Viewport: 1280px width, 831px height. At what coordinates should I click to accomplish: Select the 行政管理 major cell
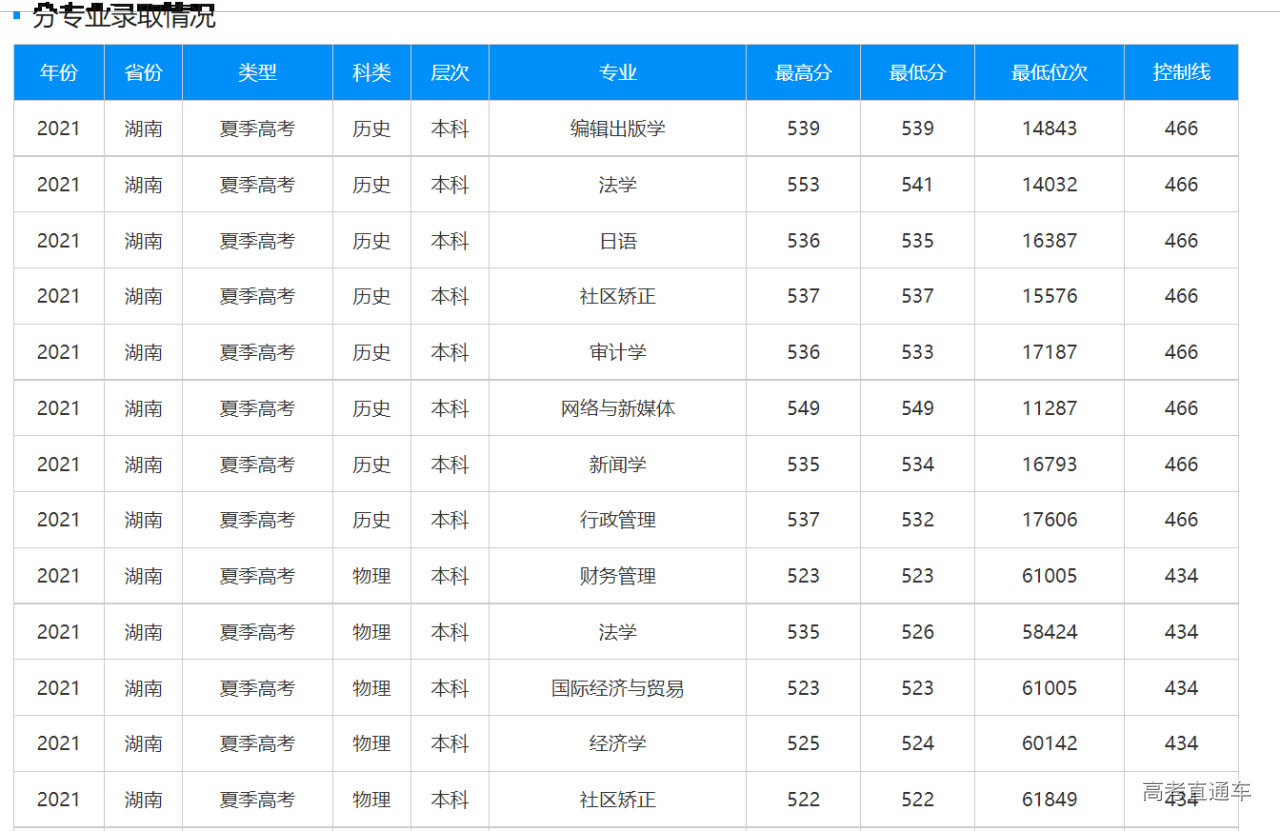[617, 520]
